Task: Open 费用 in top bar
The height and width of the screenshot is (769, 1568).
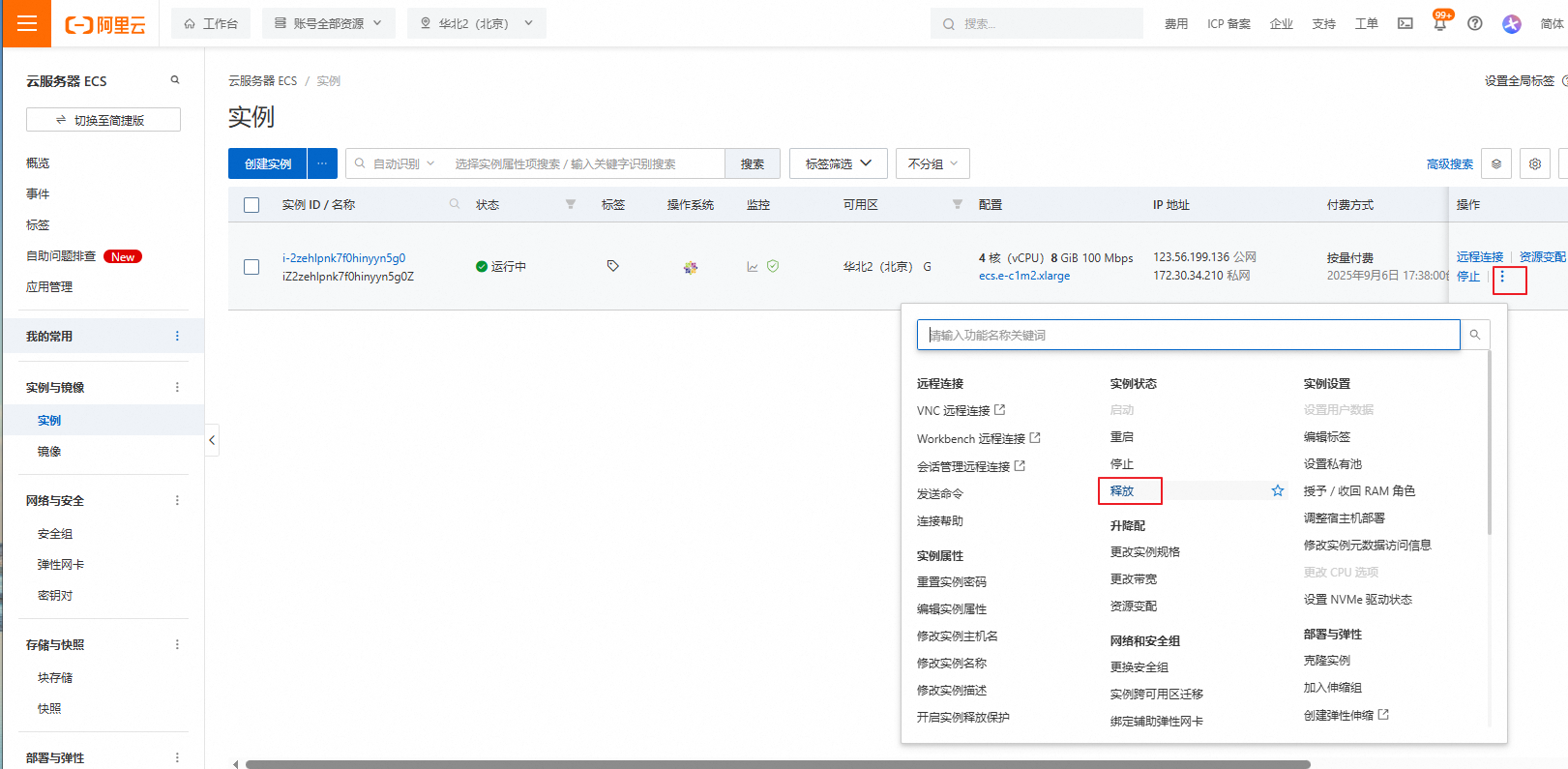Action: (1176, 23)
